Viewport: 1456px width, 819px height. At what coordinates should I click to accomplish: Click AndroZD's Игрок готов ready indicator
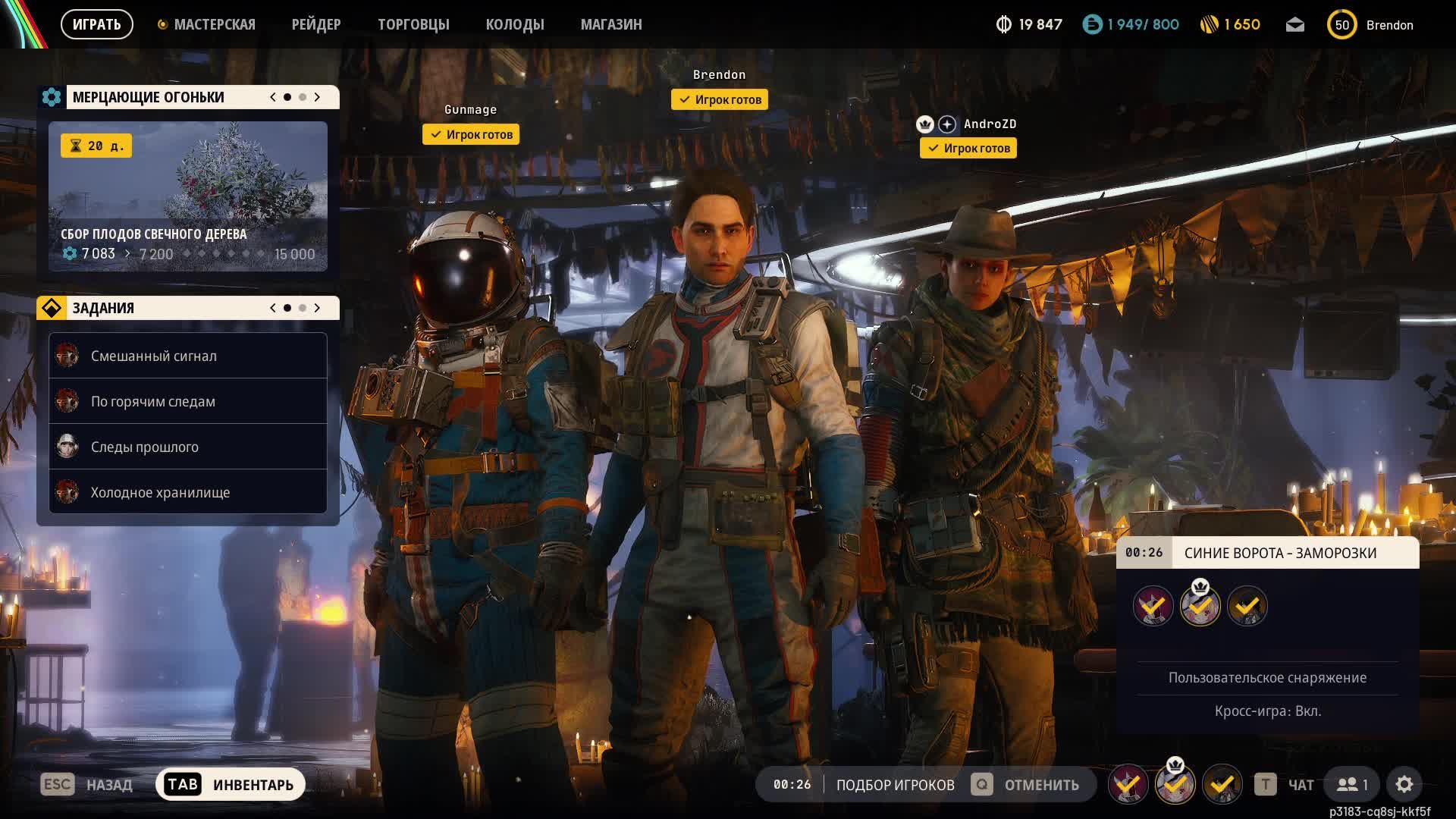(968, 149)
